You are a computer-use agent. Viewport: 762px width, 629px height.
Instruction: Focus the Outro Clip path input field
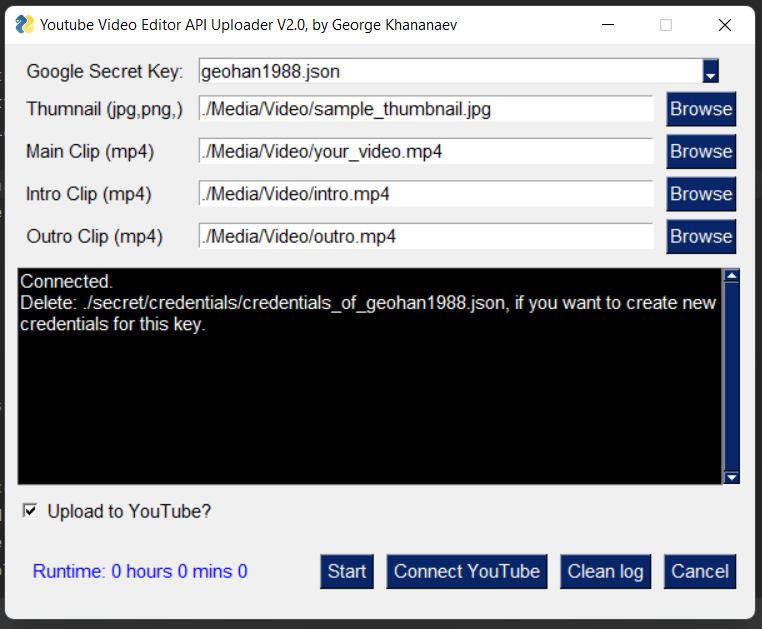(x=426, y=236)
